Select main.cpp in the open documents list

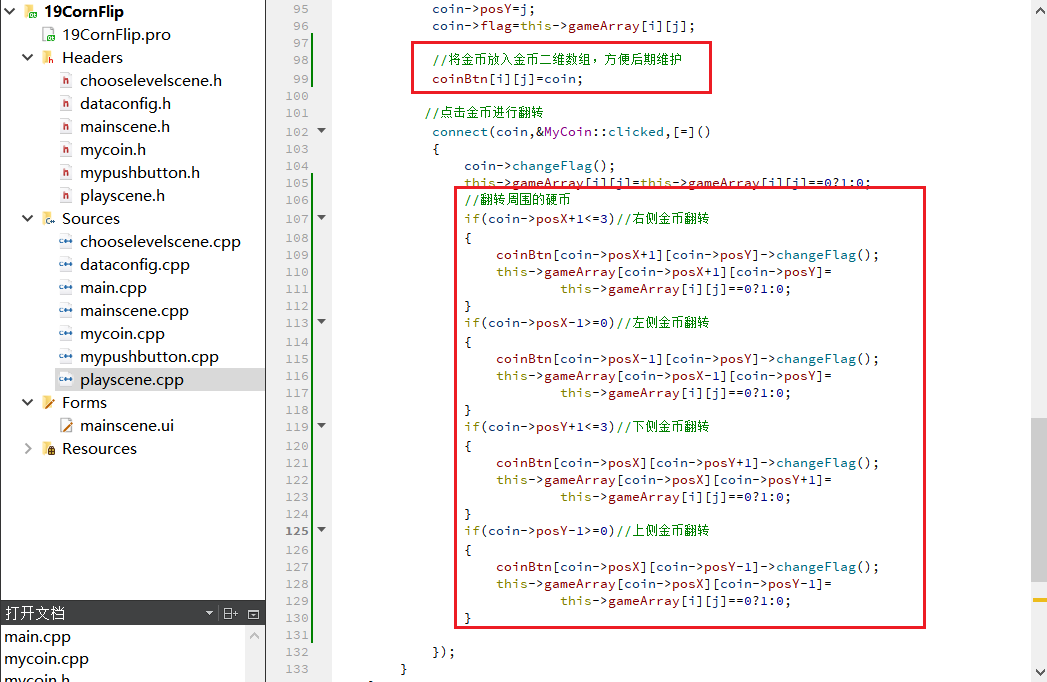37,637
